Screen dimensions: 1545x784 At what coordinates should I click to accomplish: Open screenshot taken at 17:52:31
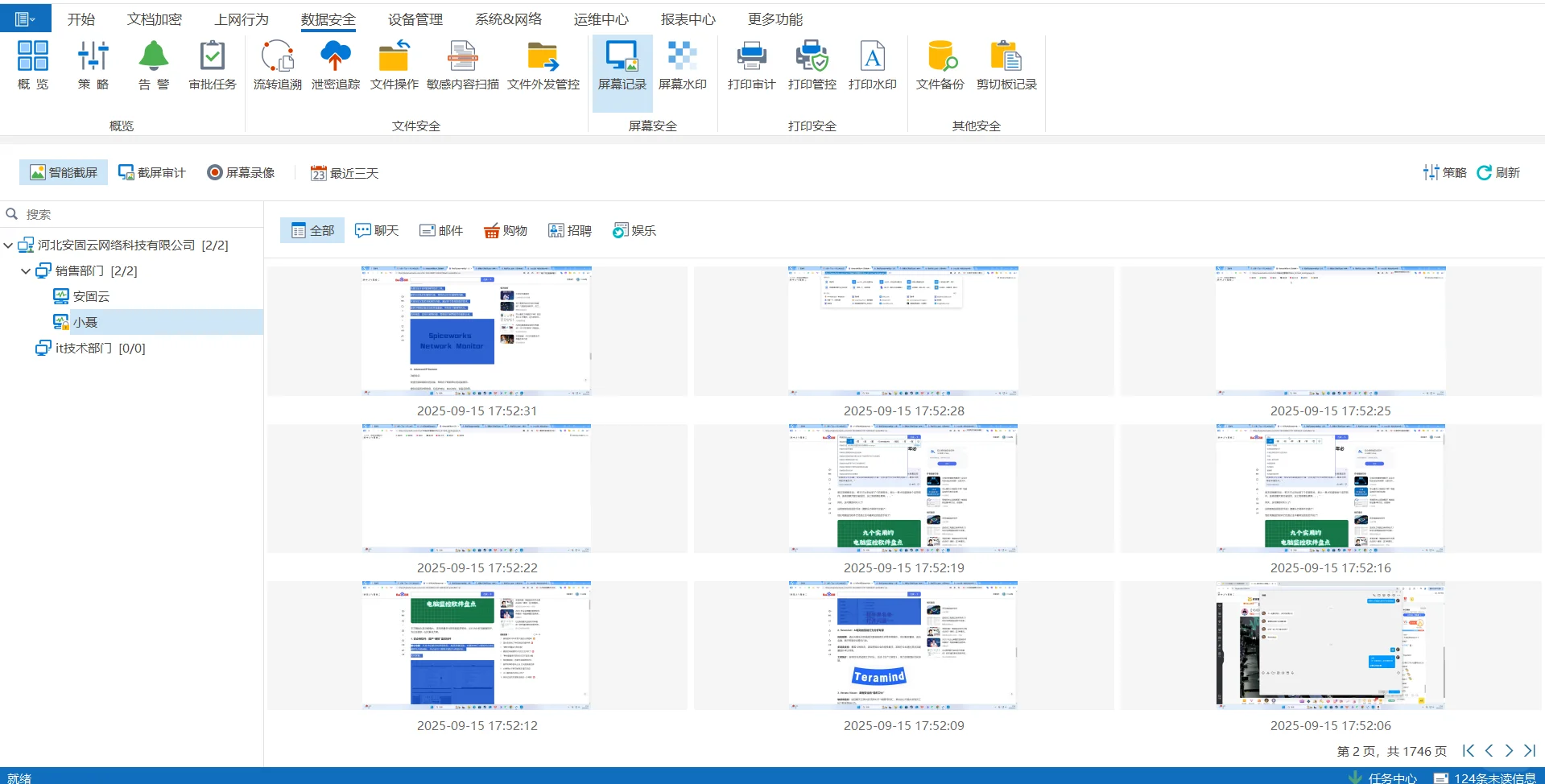[477, 331]
